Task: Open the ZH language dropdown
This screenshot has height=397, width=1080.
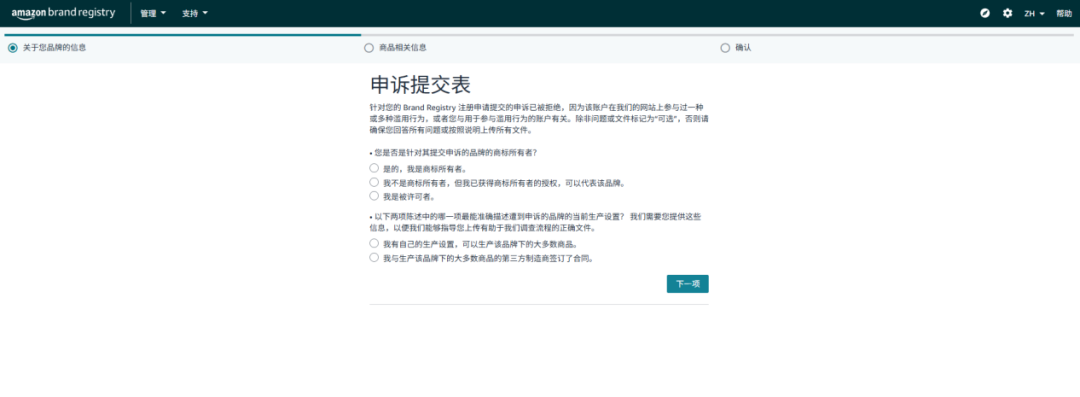Action: click(x=1034, y=13)
